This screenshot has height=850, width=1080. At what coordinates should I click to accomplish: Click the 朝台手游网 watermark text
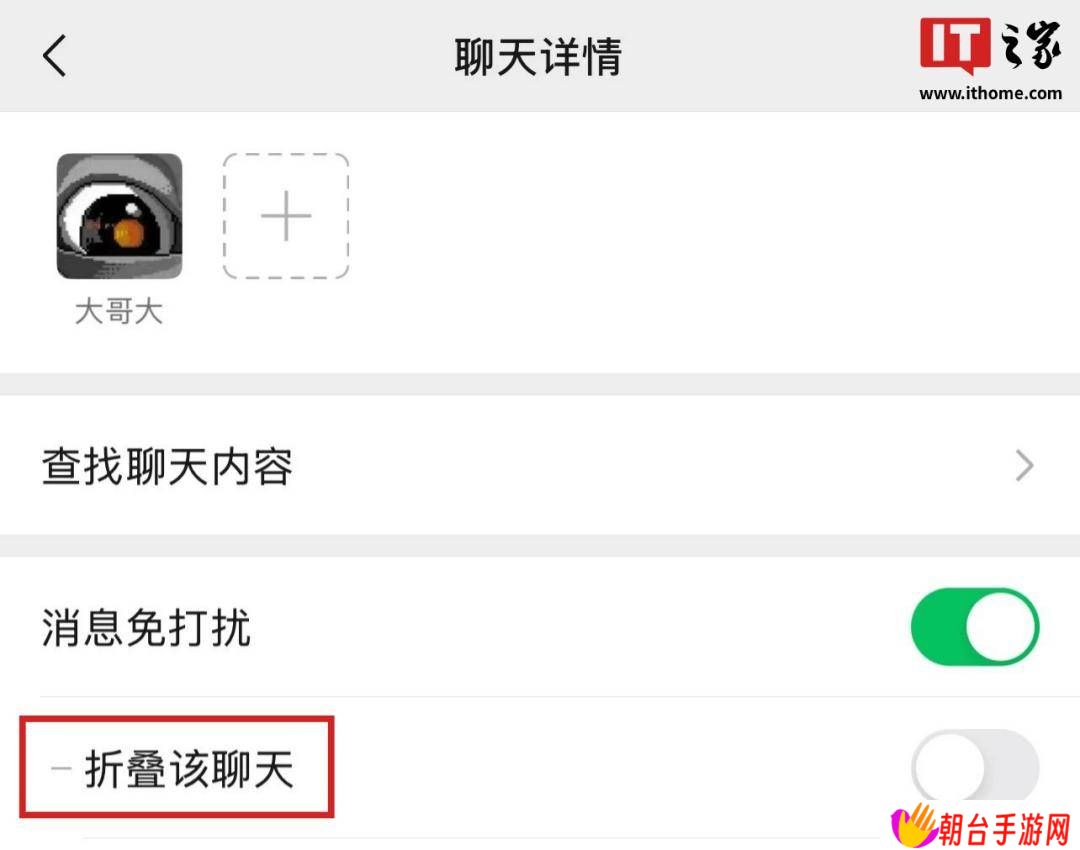tap(1005, 829)
